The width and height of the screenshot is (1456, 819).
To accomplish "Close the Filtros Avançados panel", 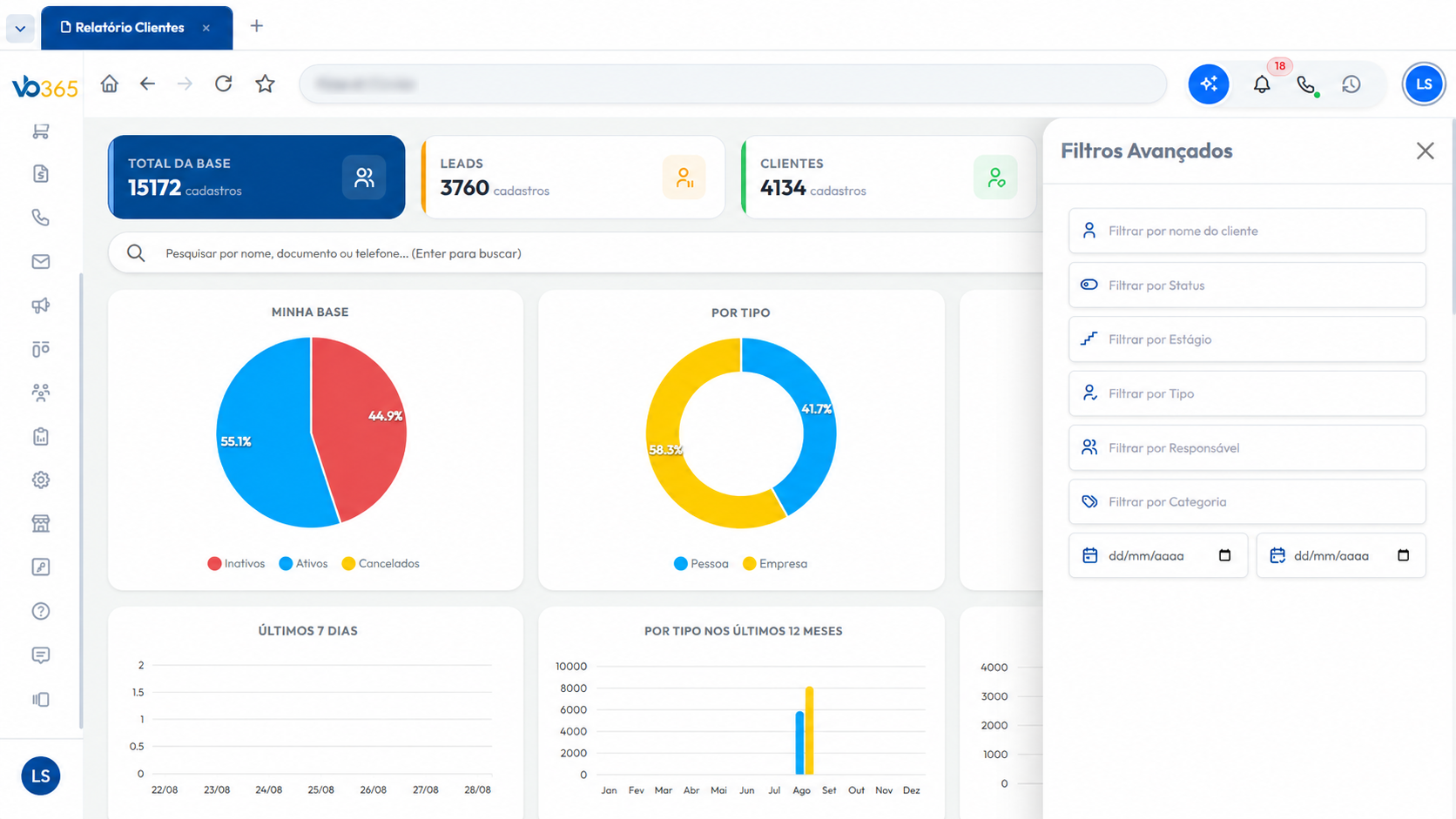I will pyautogui.click(x=1426, y=151).
